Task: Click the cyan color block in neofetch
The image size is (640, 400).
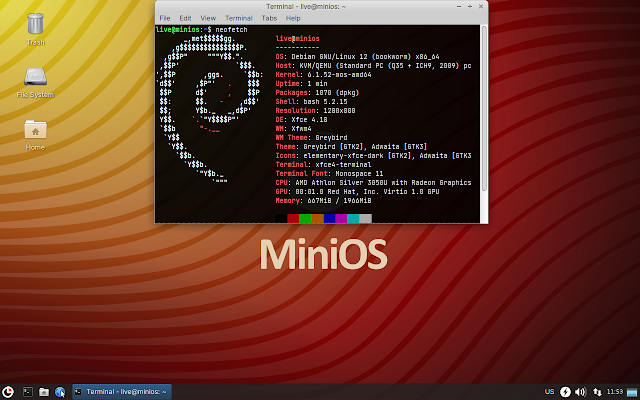Action: tap(353, 218)
